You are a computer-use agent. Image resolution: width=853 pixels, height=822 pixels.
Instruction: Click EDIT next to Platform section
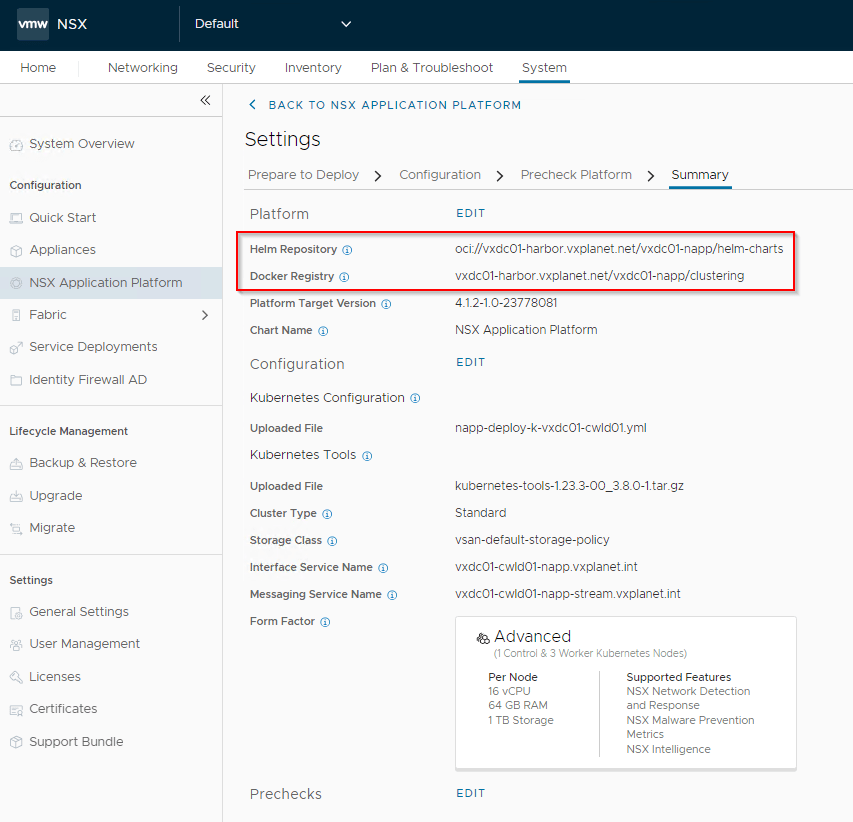point(471,213)
